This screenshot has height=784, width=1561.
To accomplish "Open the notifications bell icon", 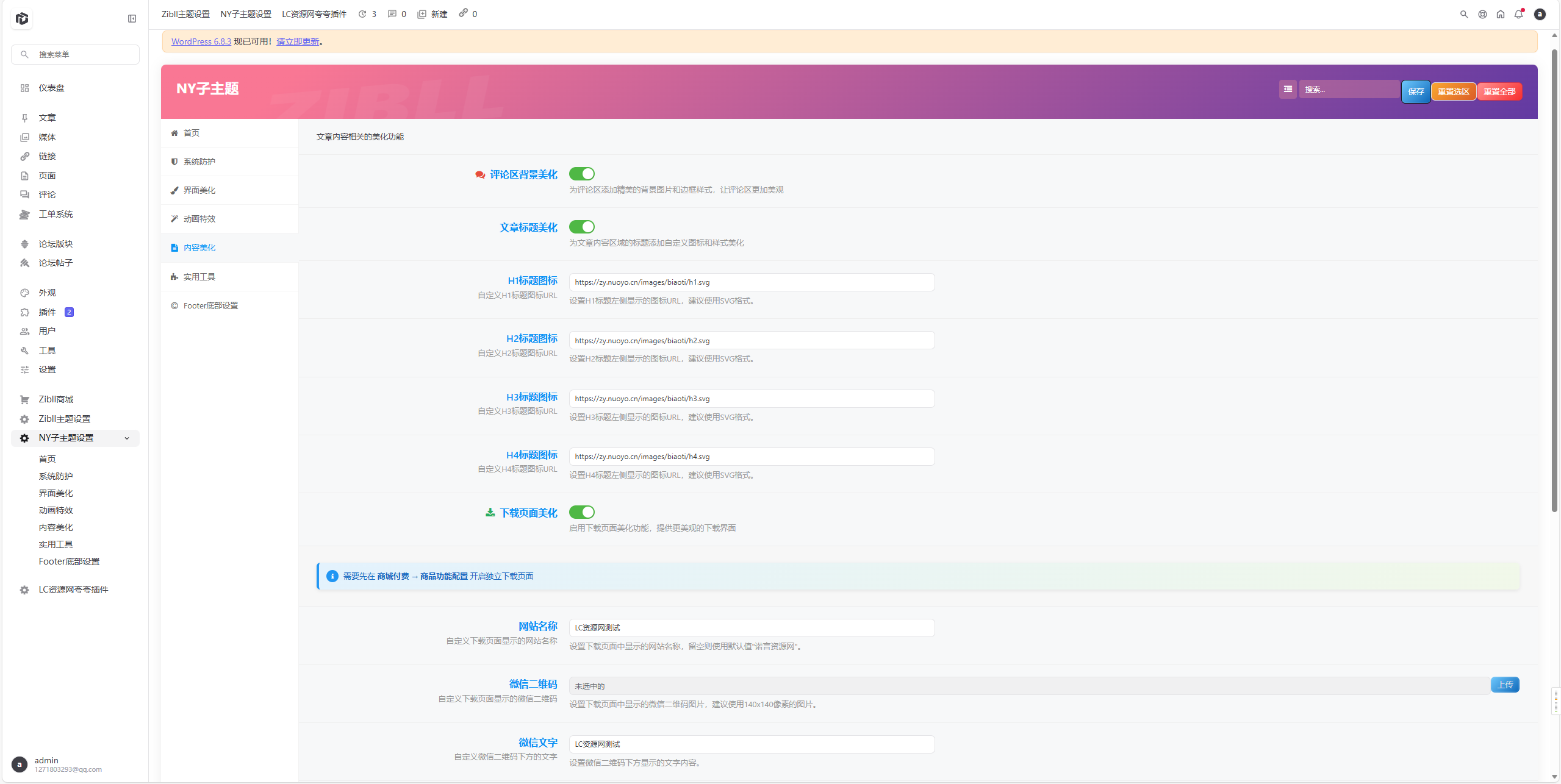I will pyautogui.click(x=1518, y=14).
